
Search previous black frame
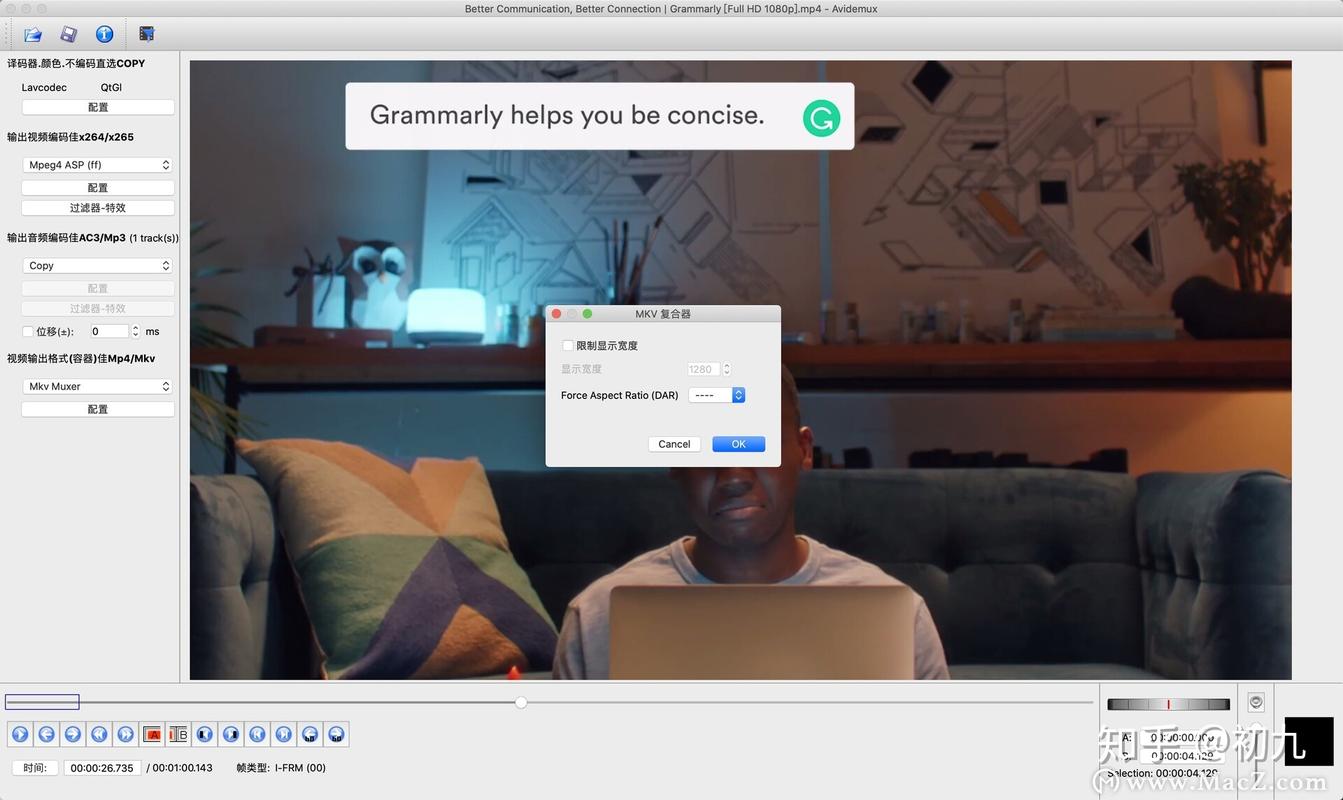204,734
